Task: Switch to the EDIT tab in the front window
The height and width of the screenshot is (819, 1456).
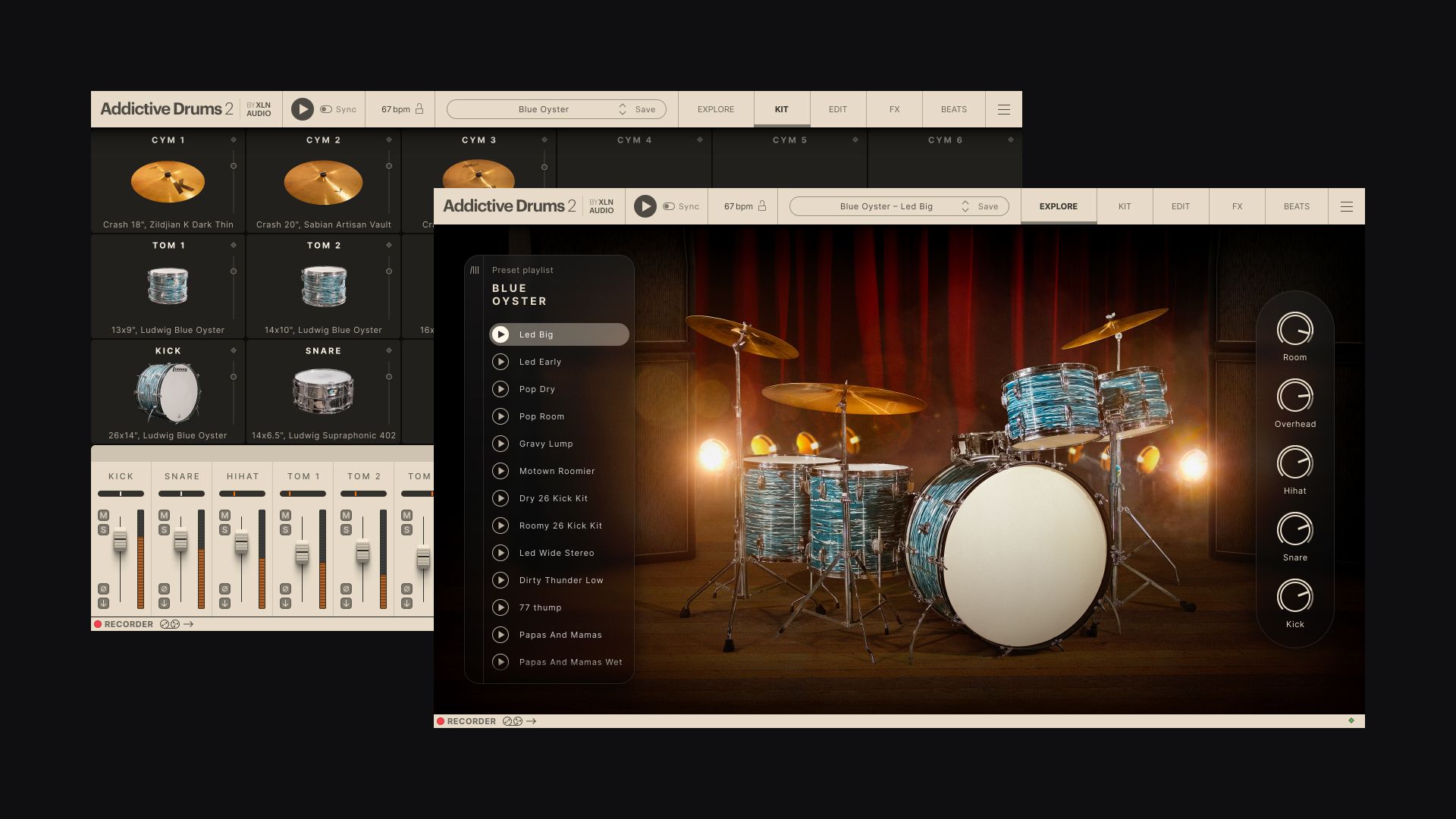Action: click(1181, 206)
